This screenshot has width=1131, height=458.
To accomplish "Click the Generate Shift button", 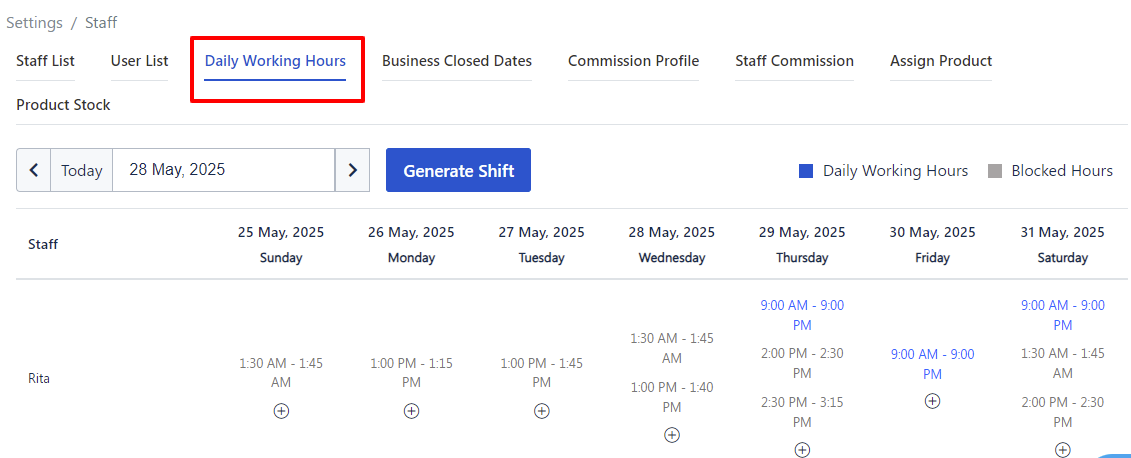I will 458,170.
